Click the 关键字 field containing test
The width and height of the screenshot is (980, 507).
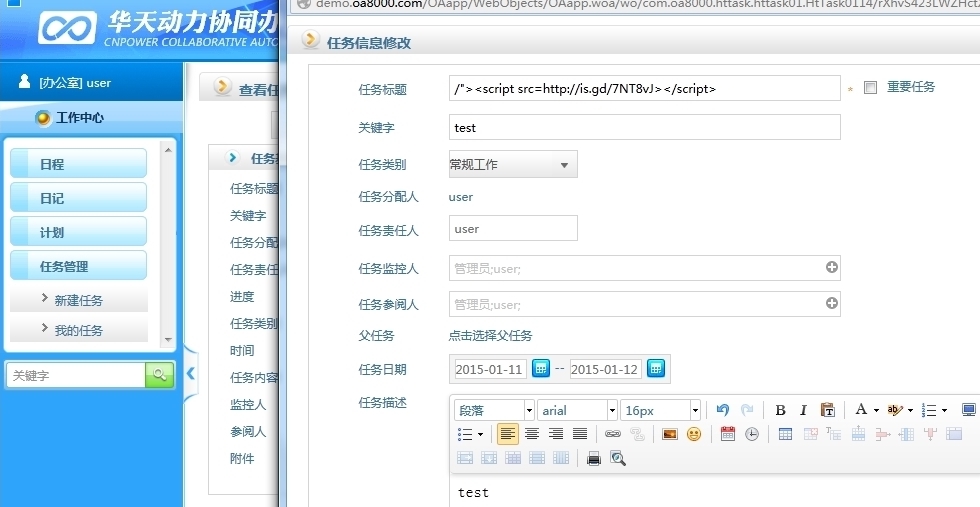(644, 127)
